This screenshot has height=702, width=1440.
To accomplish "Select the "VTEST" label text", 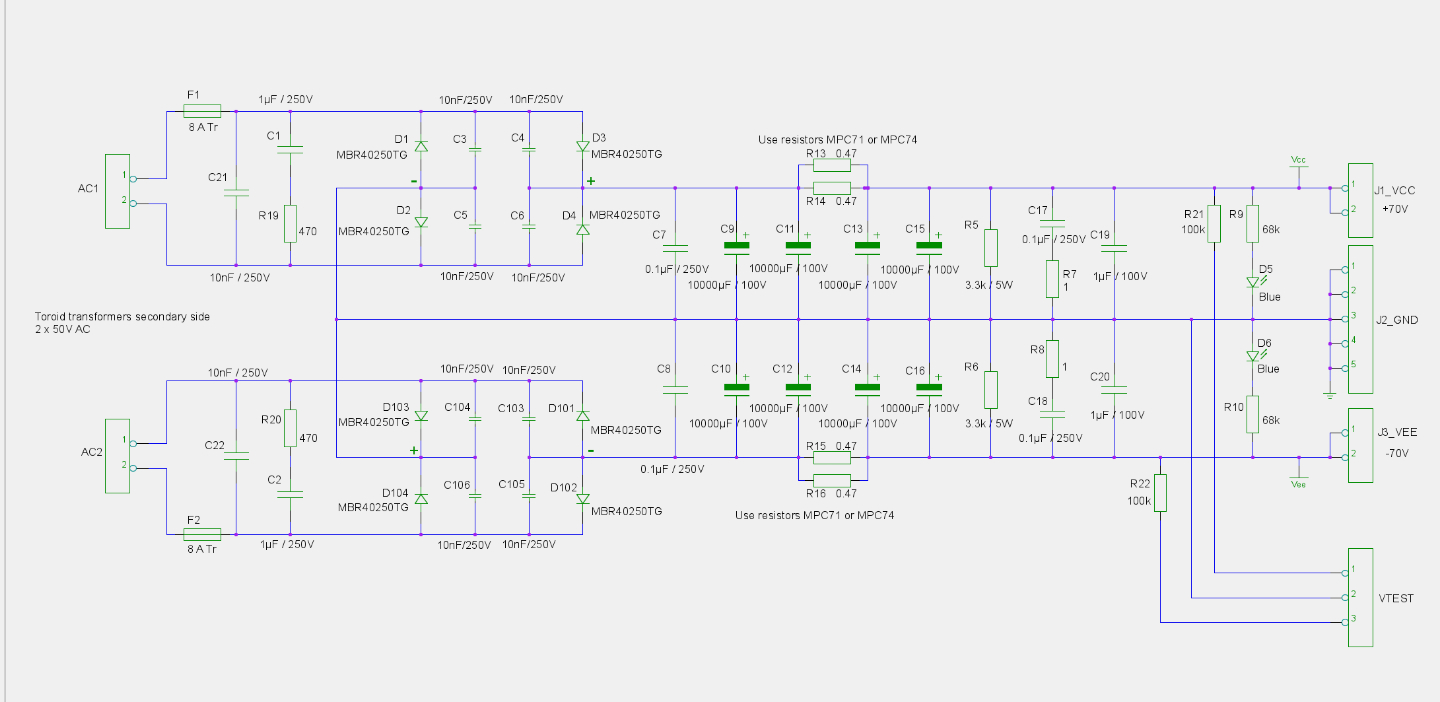I will [1396, 598].
